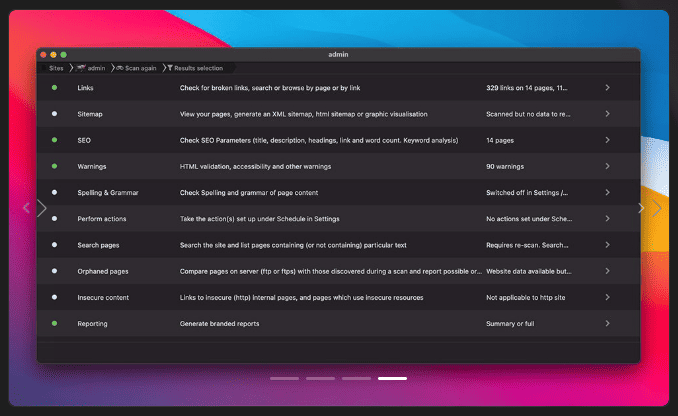Click 'Switched off in Settings' status text
Image resolution: width=678 pixels, height=416 pixels.
tap(527, 193)
